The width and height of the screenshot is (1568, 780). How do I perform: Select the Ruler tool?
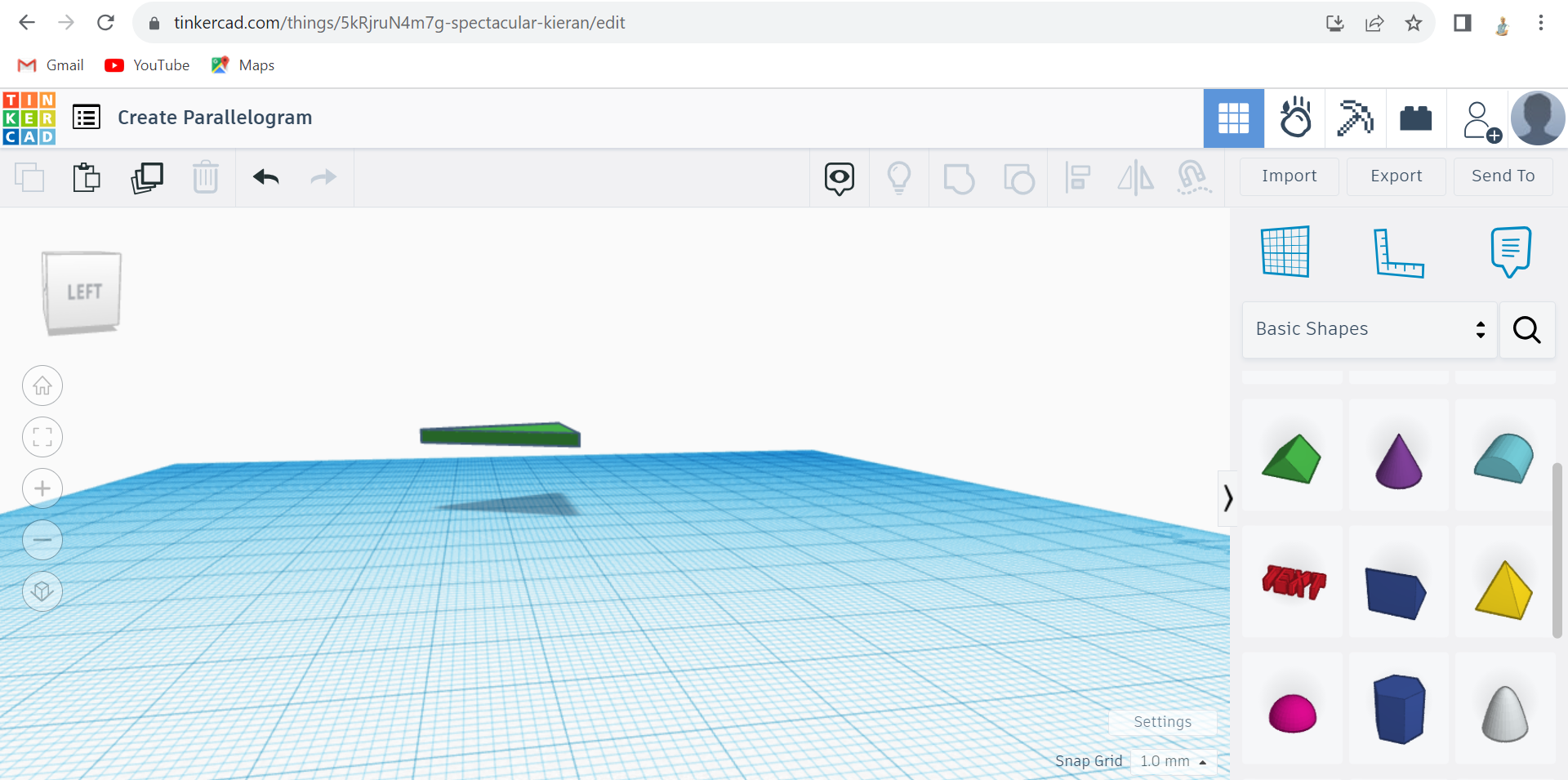pos(1398,252)
